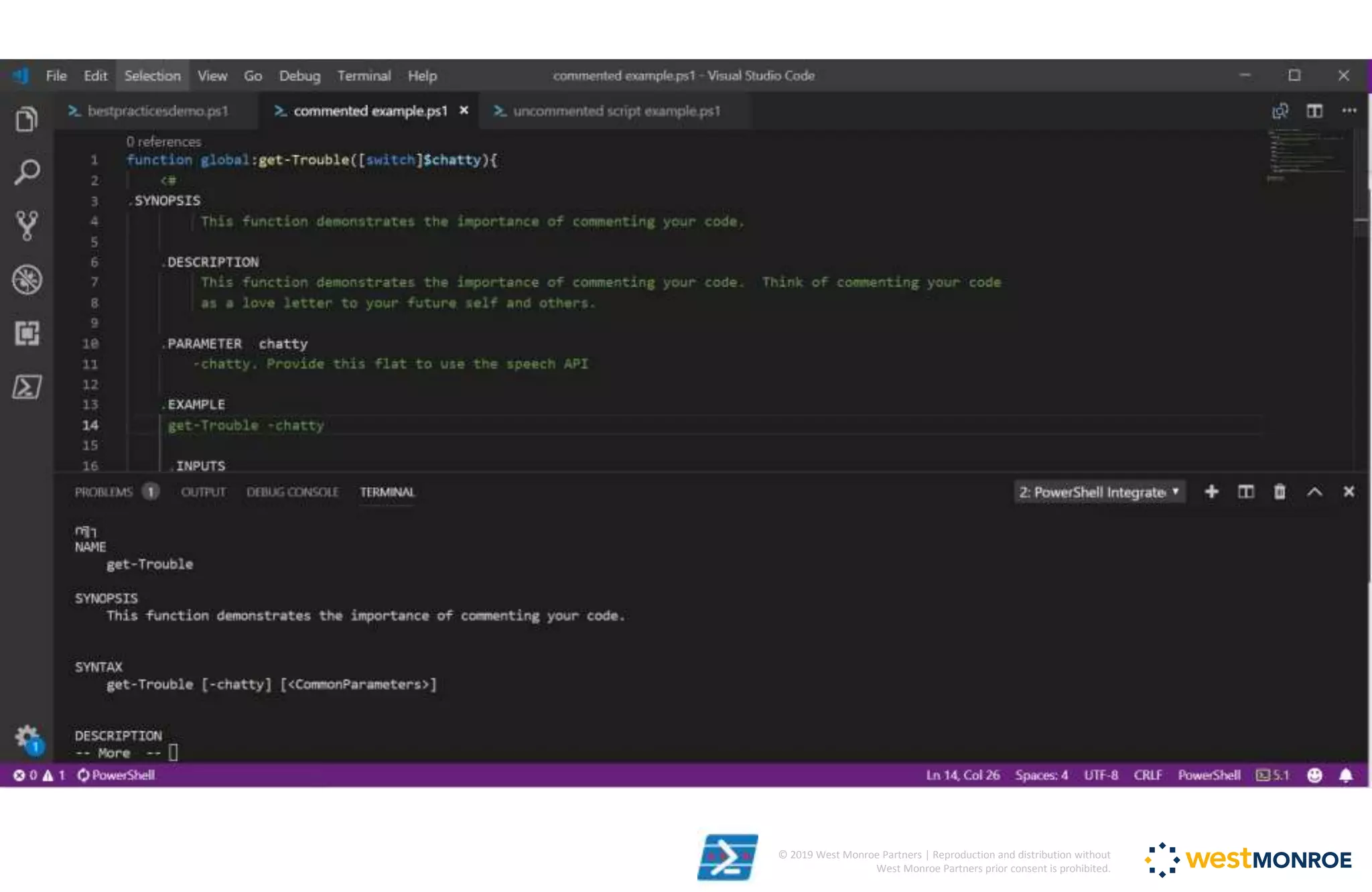
Task: Show the Debug Console tab
Action: tap(292, 492)
